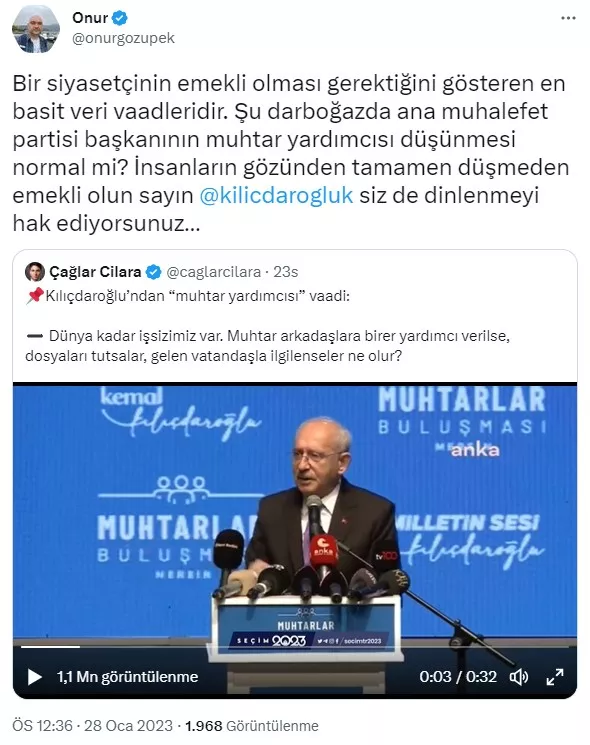Click the blue verified badge beside Onur

pos(120,18)
